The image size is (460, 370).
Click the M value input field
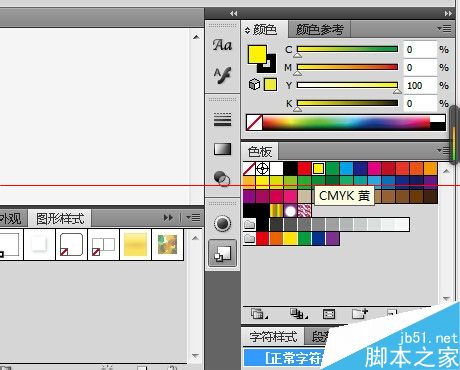420,68
